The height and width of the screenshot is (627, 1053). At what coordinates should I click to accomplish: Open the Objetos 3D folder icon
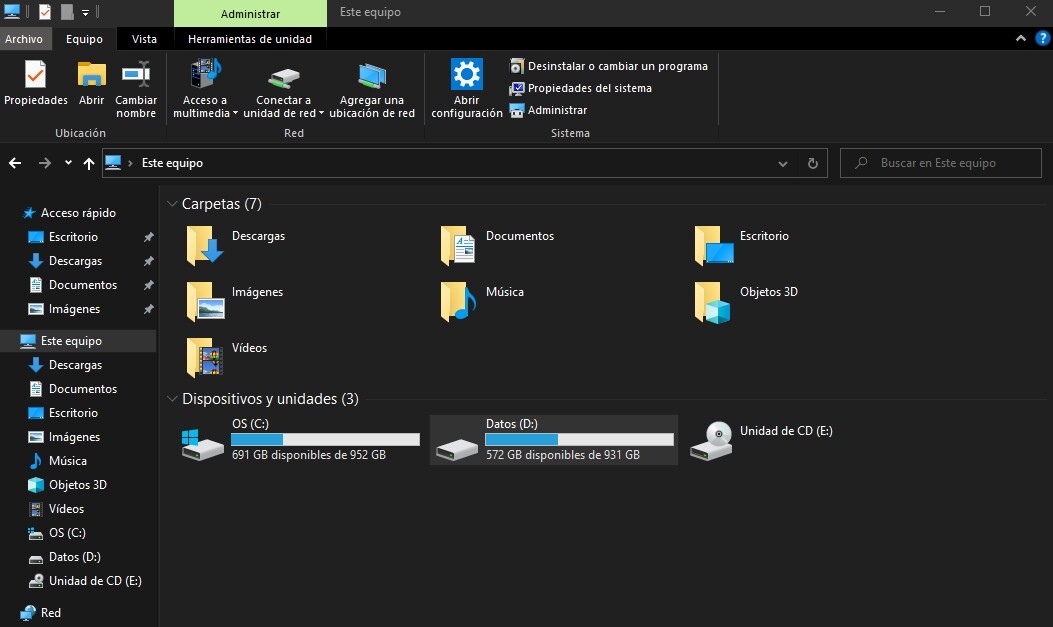pyautogui.click(x=713, y=303)
